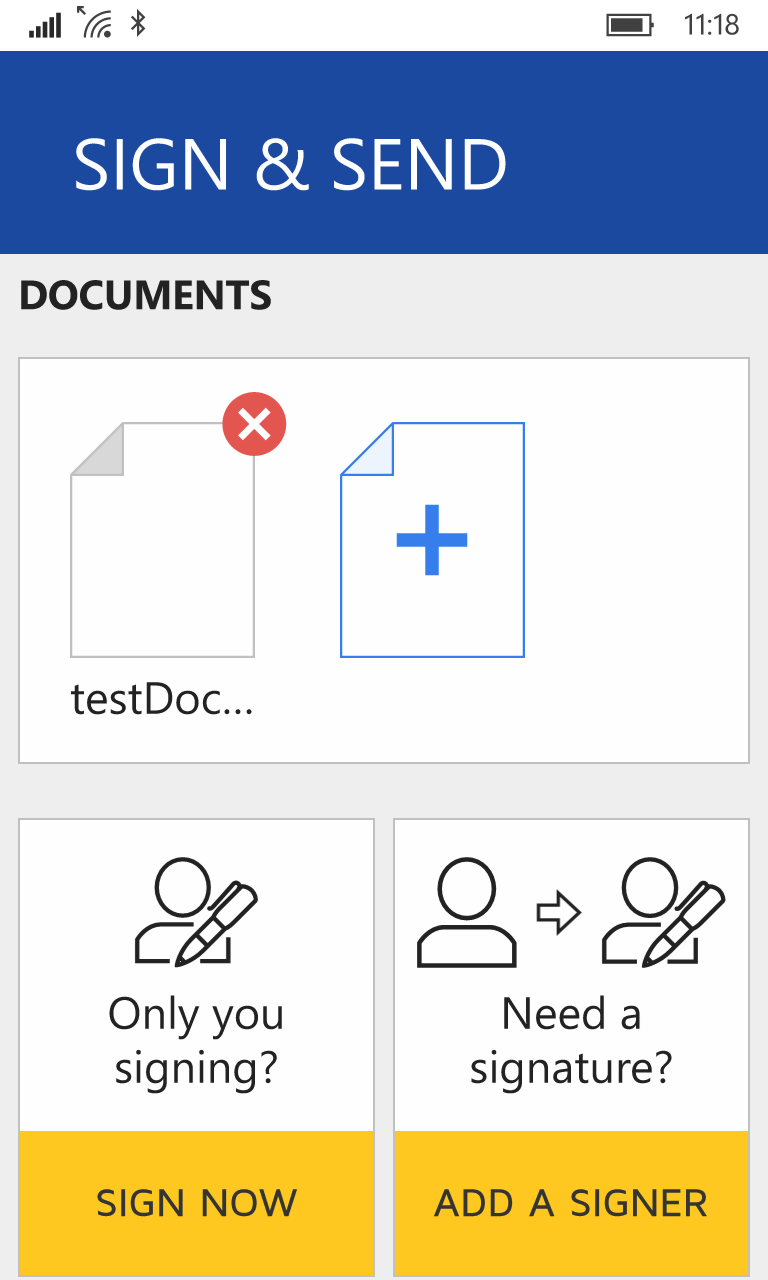The width and height of the screenshot is (768, 1280).
Task: Select the 'Need a signature?' text
Action: pyautogui.click(x=571, y=1041)
